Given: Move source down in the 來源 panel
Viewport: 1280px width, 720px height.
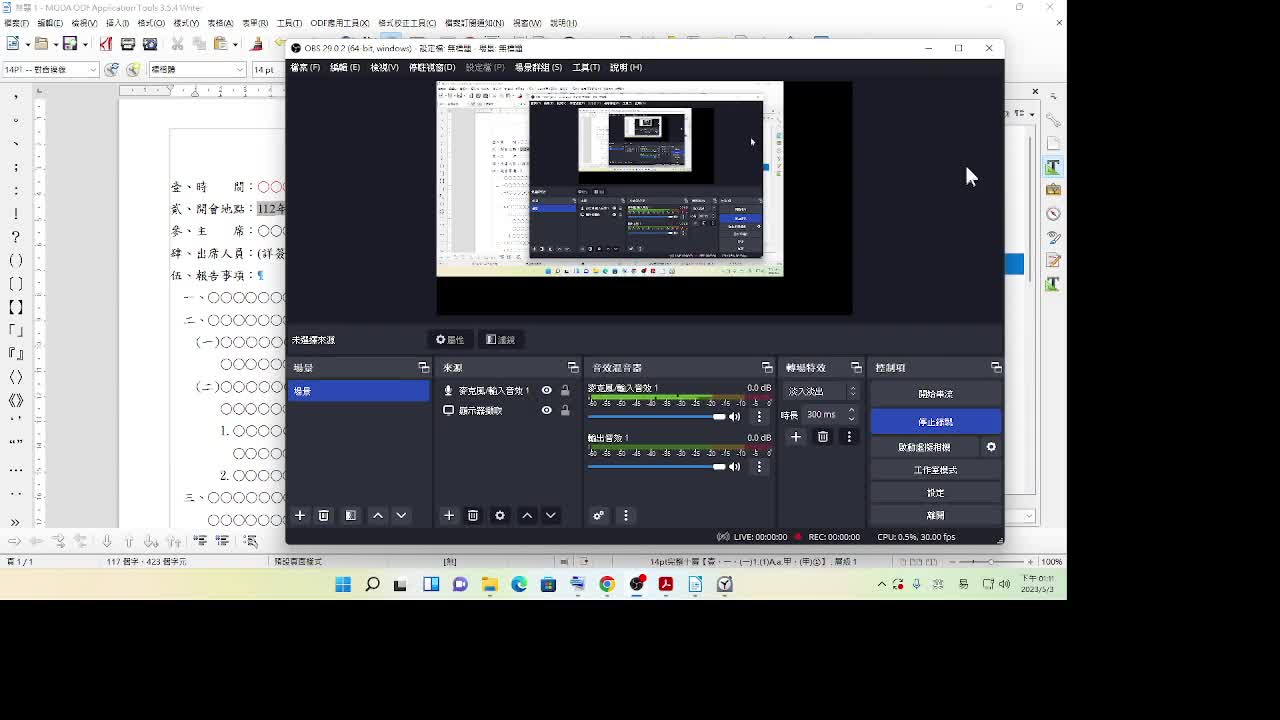Looking at the screenshot, I should tap(550, 515).
